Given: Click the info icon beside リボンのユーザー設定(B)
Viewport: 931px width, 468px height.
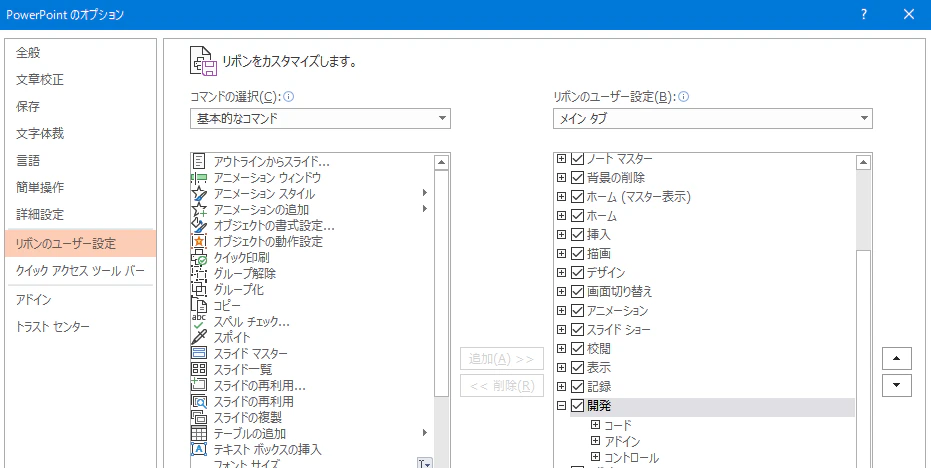Looking at the screenshot, I should 683,97.
